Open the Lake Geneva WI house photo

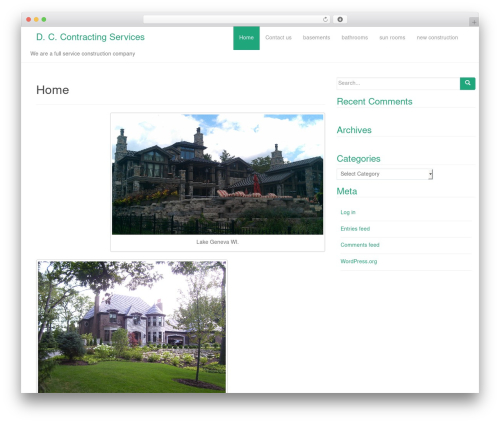[217, 174]
